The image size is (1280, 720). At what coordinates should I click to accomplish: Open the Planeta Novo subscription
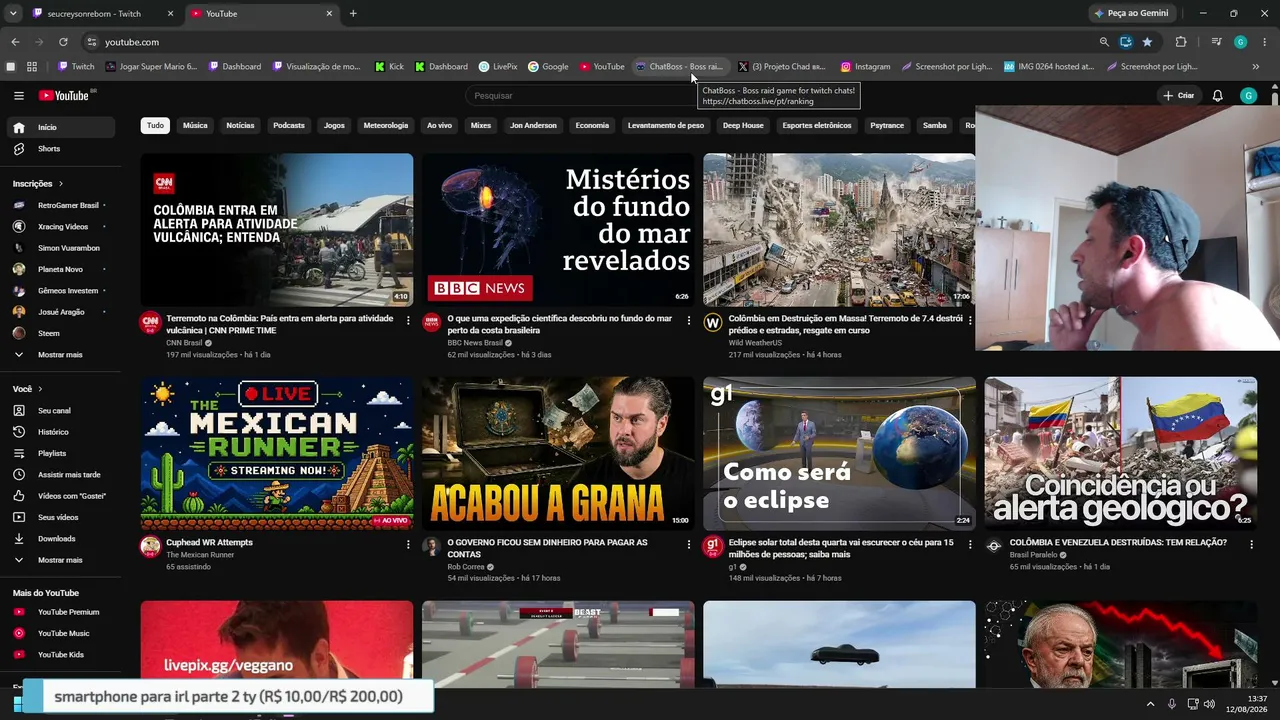point(60,269)
